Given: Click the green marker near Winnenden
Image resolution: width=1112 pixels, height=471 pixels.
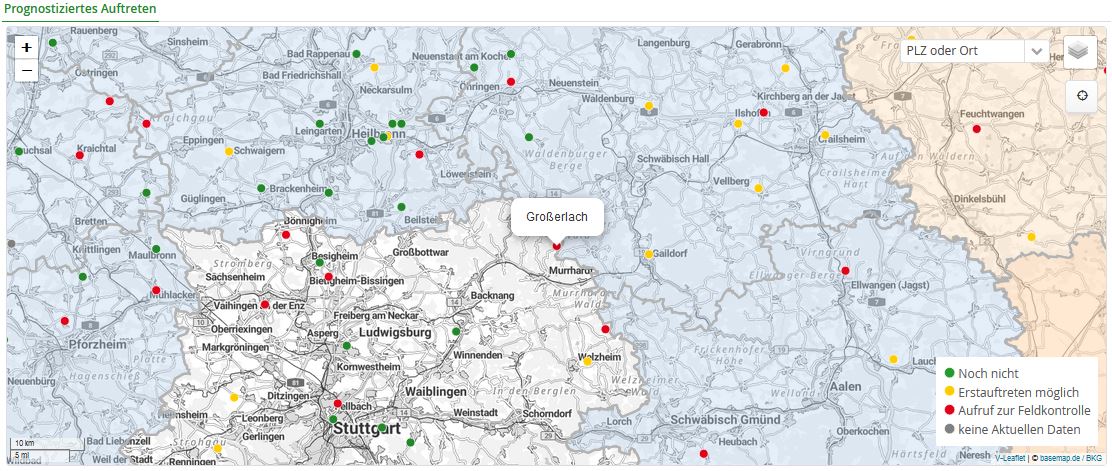Looking at the screenshot, I should 456,331.
